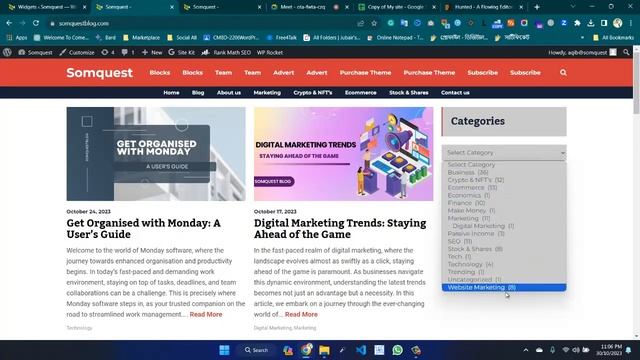This screenshot has height=360, width=640.
Task: Open the share page icon in address bar
Action: click(x=360, y=23)
